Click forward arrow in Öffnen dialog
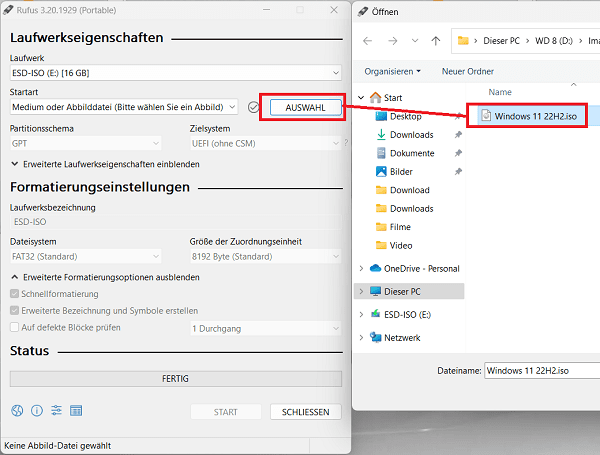Image resolution: width=600 pixels, height=455 pixels. pos(392,41)
